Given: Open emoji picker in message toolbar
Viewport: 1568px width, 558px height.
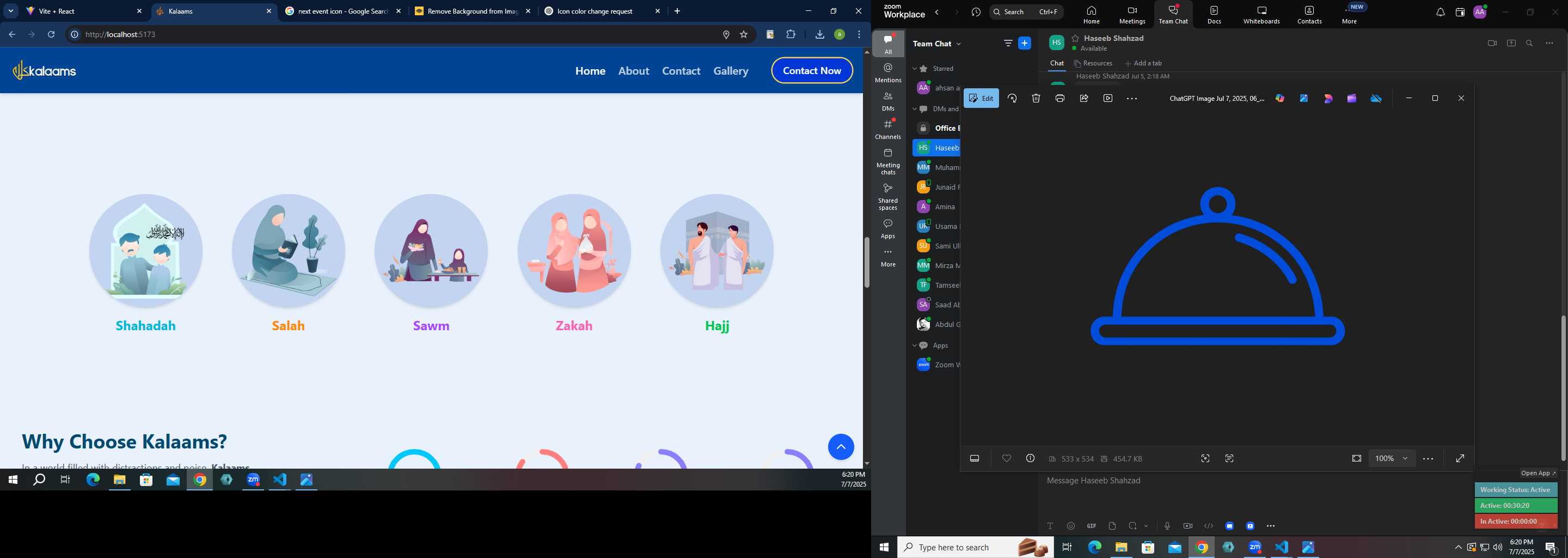Looking at the screenshot, I should [1071, 526].
